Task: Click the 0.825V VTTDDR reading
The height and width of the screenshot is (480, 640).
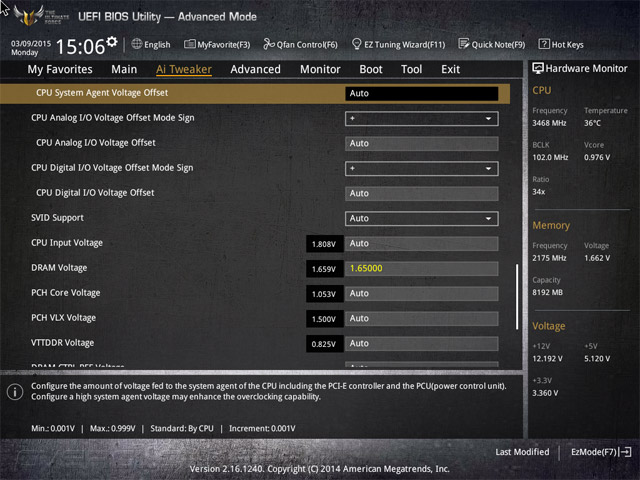Action: pyautogui.click(x=324, y=344)
